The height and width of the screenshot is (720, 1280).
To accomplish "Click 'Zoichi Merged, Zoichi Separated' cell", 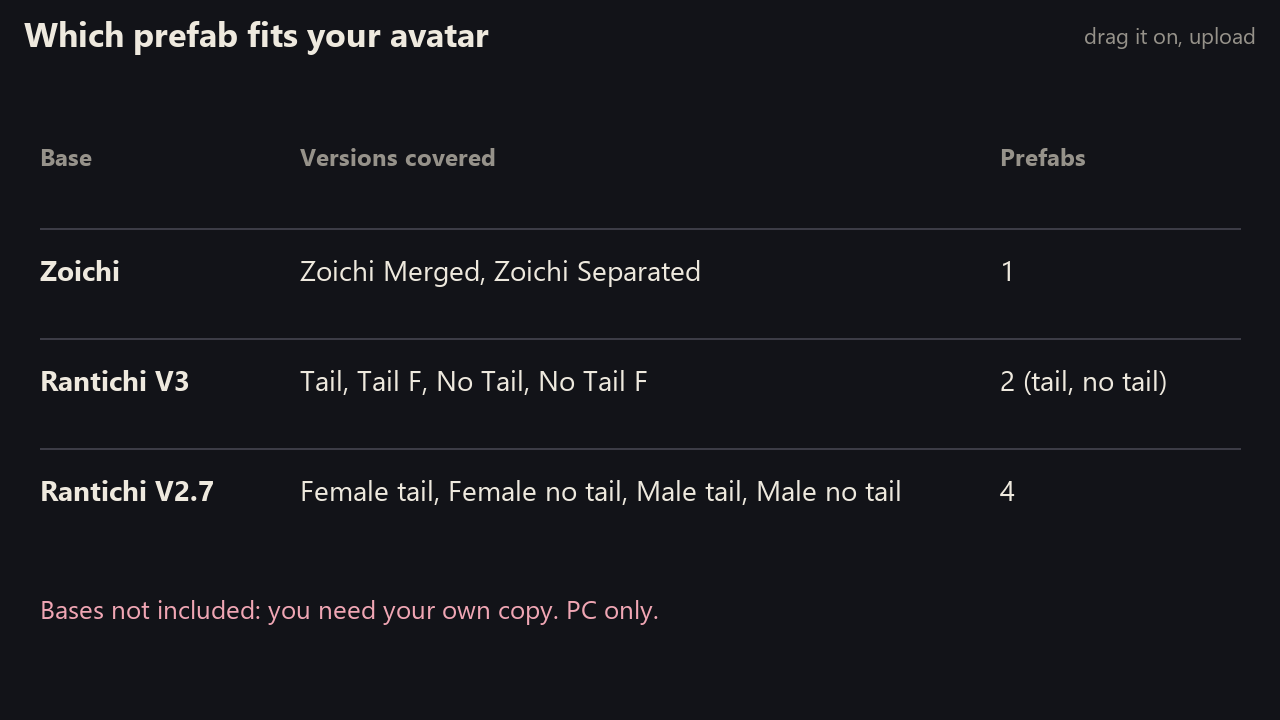I will point(500,272).
